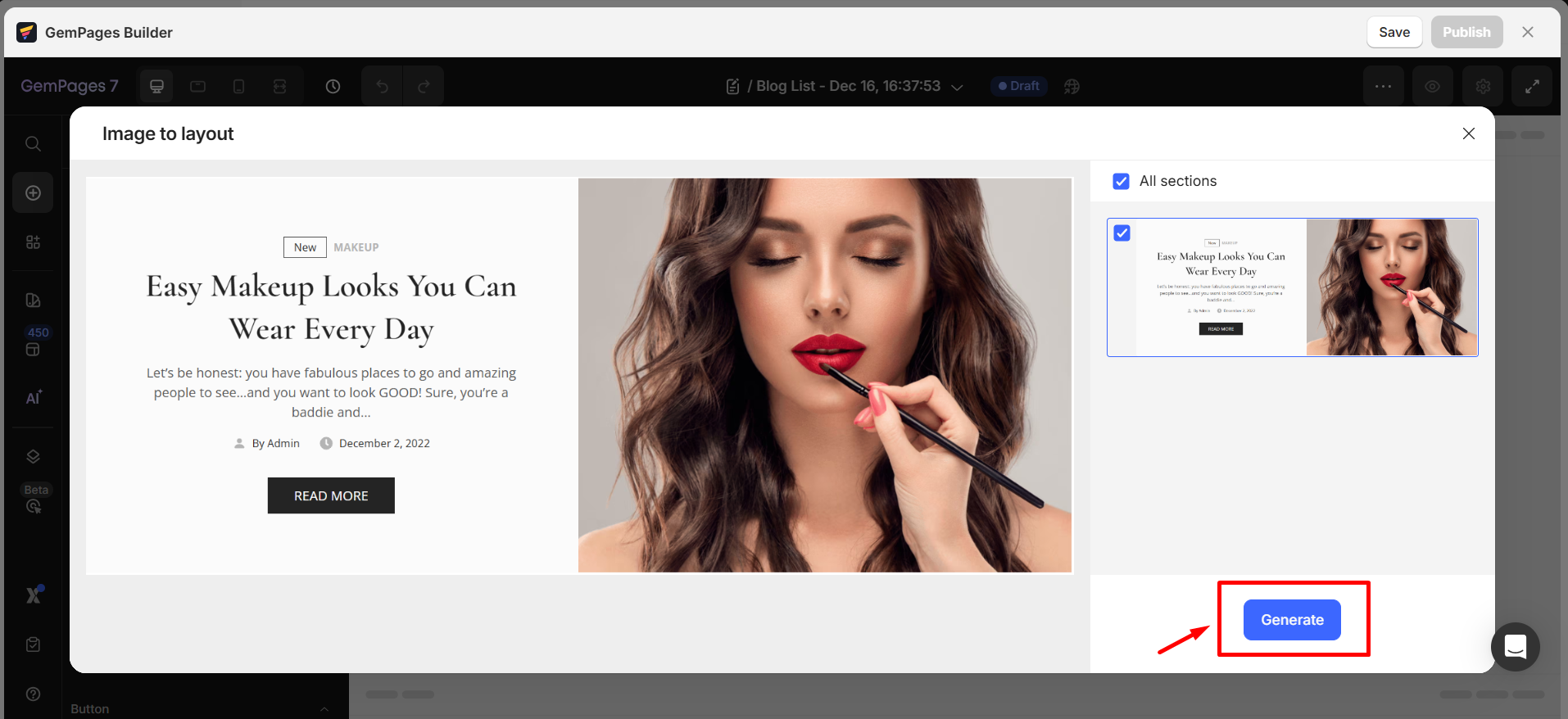Open the three-dots more options menu
The width and height of the screenshot is (1568, 719).
[x=1383, y=86]
